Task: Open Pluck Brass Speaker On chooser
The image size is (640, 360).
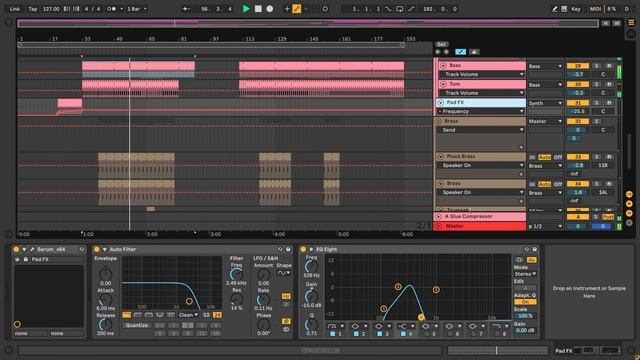Action: [481, 165]
